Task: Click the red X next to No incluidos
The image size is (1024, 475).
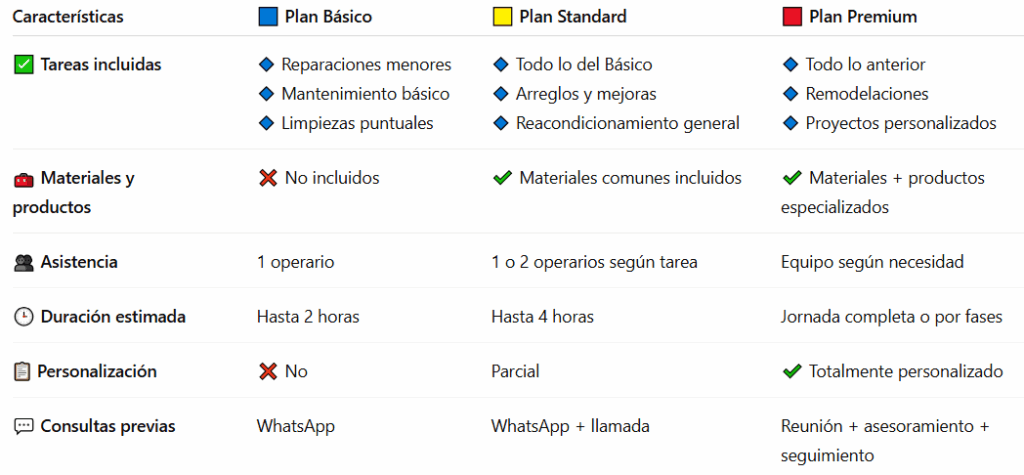Action: tap(267, 179)
